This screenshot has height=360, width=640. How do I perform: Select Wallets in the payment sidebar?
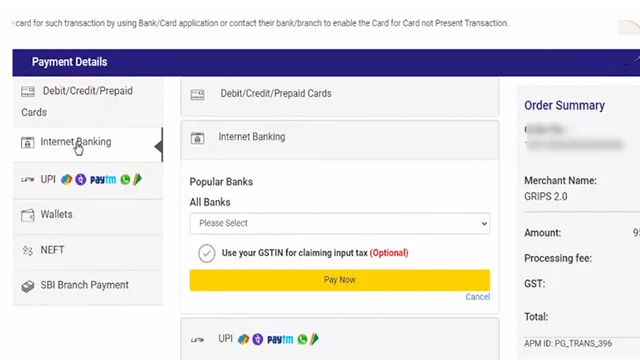(x=88, y=217)
